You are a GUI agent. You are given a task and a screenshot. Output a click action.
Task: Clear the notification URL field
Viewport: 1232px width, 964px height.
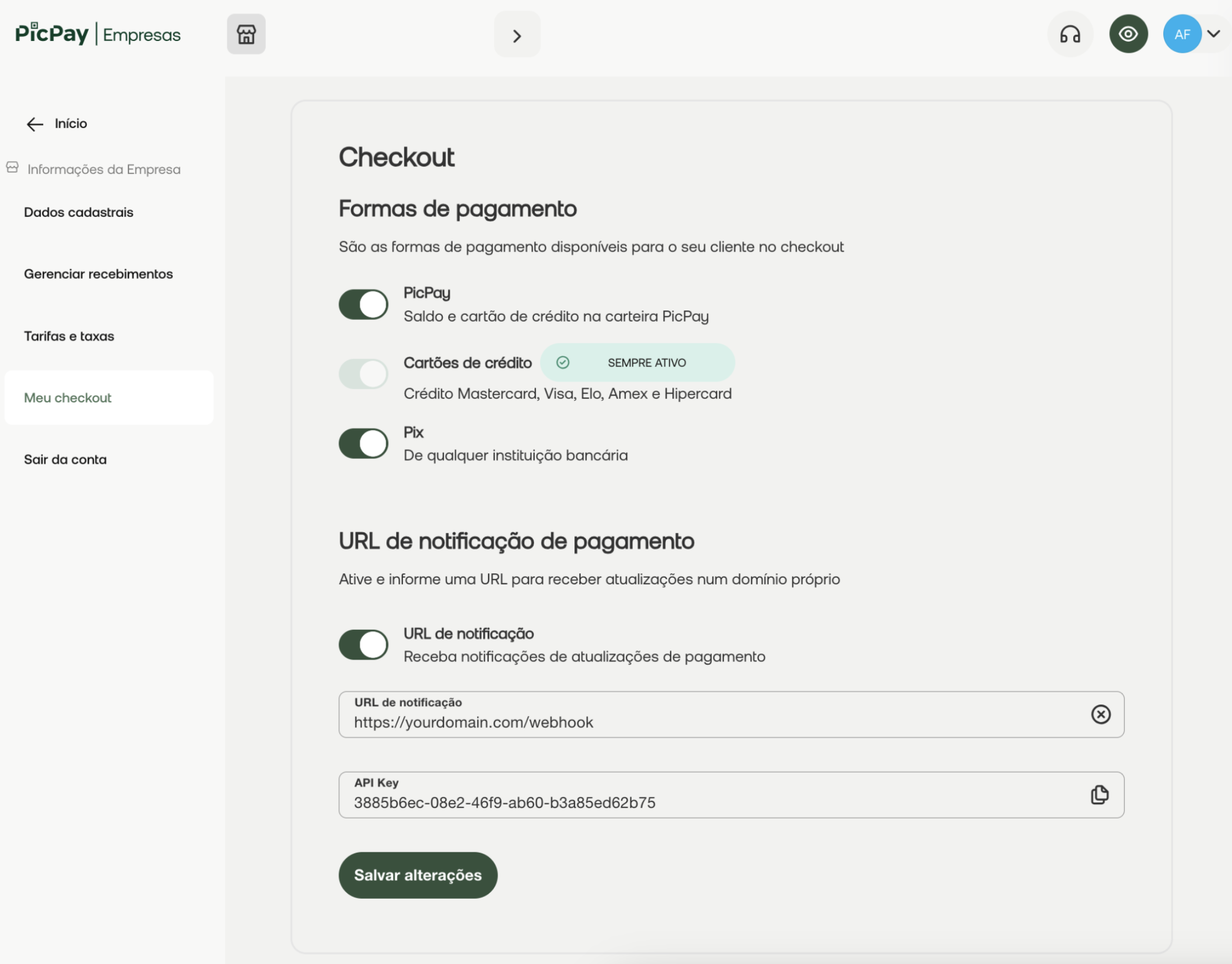1100,714
